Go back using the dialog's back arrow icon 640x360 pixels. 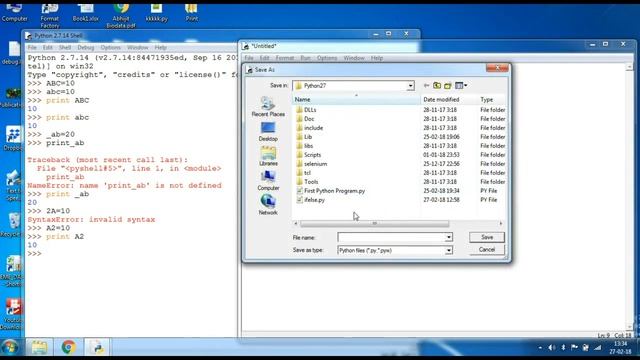point(426,86)
